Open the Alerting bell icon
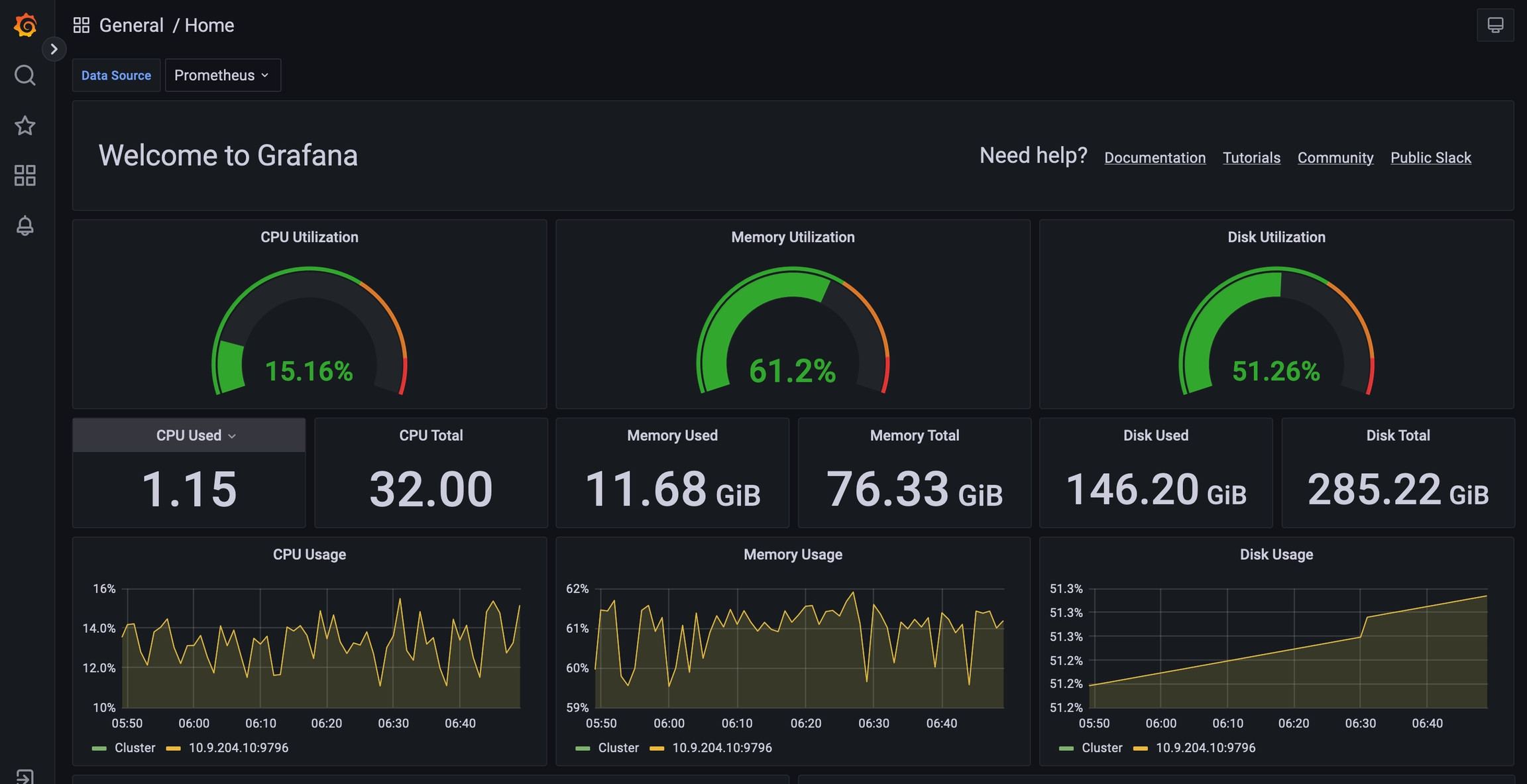 pyautogui.click(x=25, y=226)
